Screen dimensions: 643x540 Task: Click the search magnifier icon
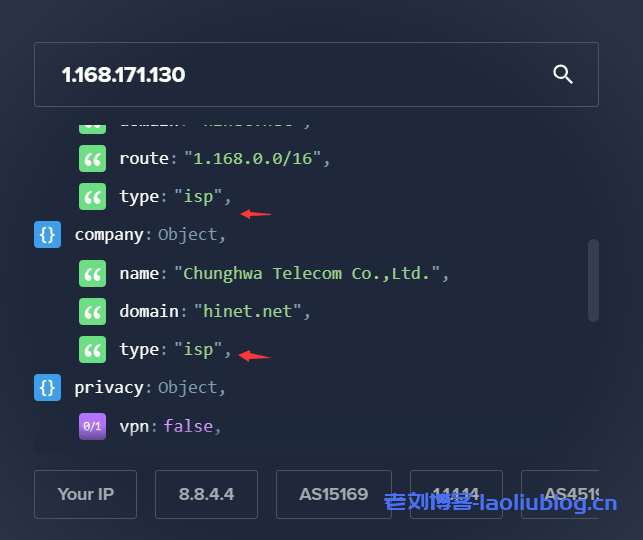pos(563,74)
